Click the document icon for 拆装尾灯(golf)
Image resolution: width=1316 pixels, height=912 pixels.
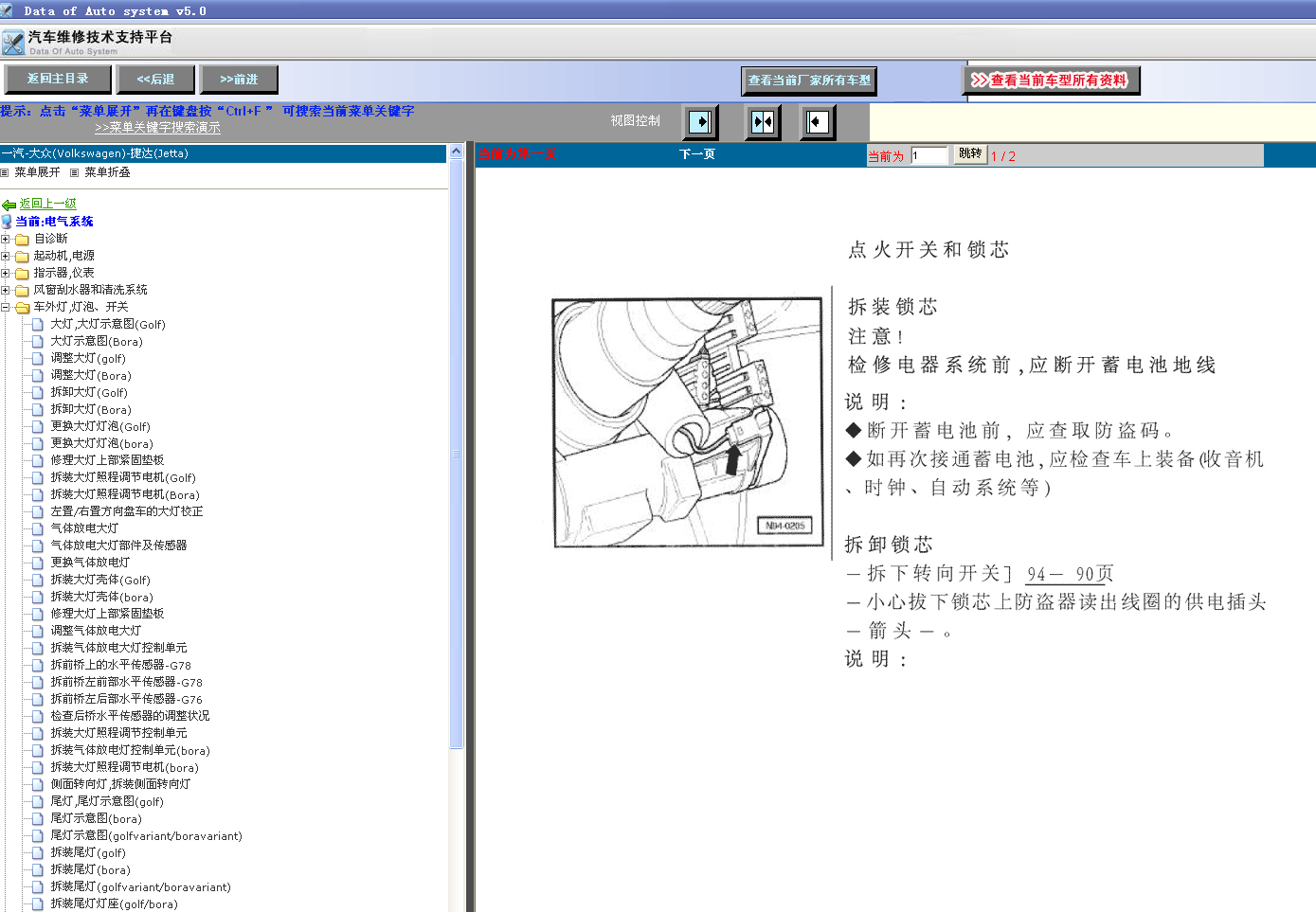pos(38,852)
